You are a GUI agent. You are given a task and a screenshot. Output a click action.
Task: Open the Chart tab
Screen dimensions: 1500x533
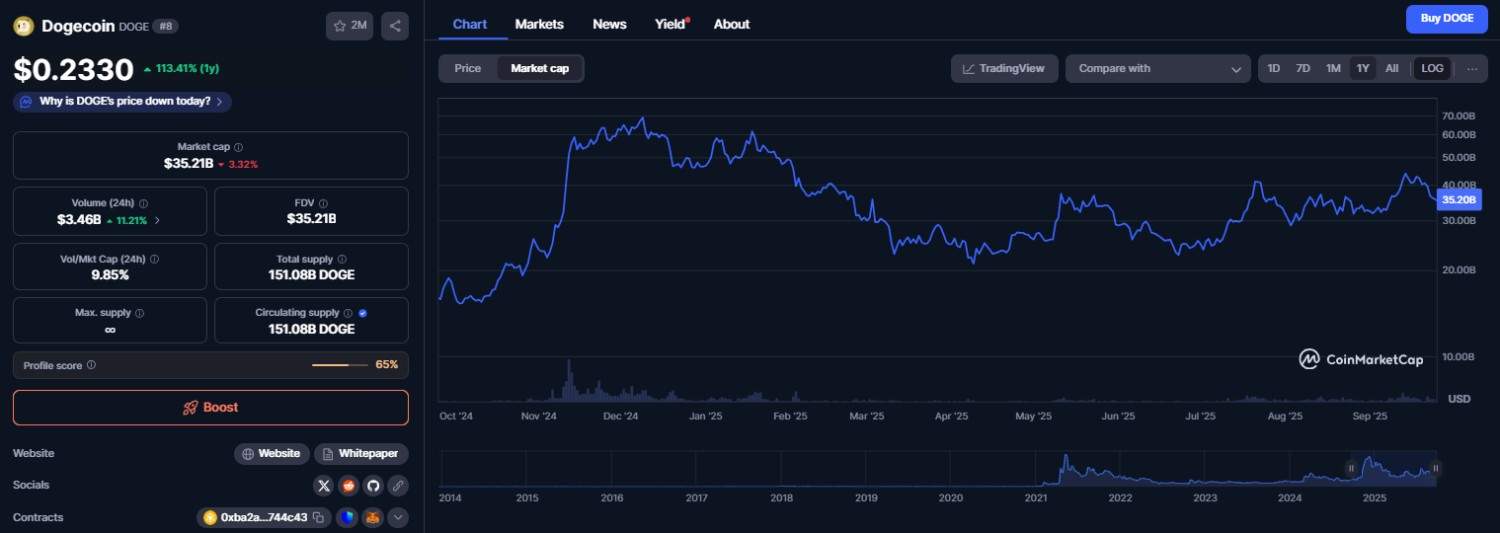click(x=470, y=24)
